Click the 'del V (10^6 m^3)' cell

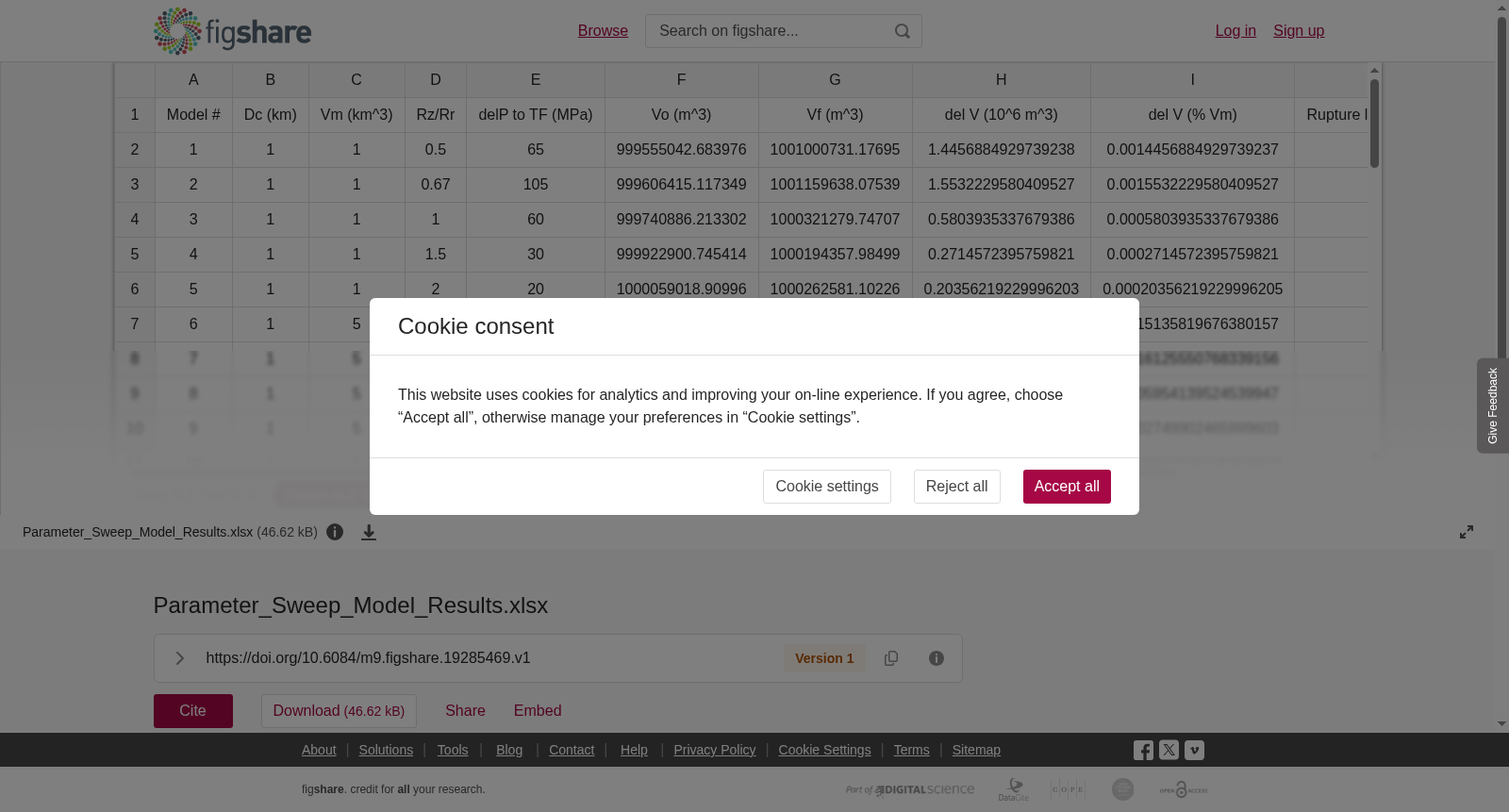[1002, 115]
